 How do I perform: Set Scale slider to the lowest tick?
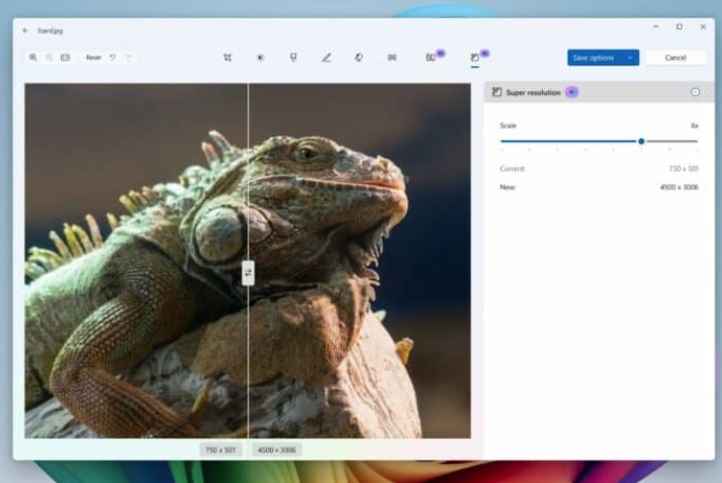point(501,141)
